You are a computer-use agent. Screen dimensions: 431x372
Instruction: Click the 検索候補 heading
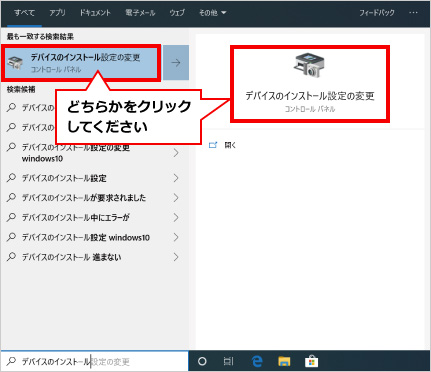click(21, 89)
